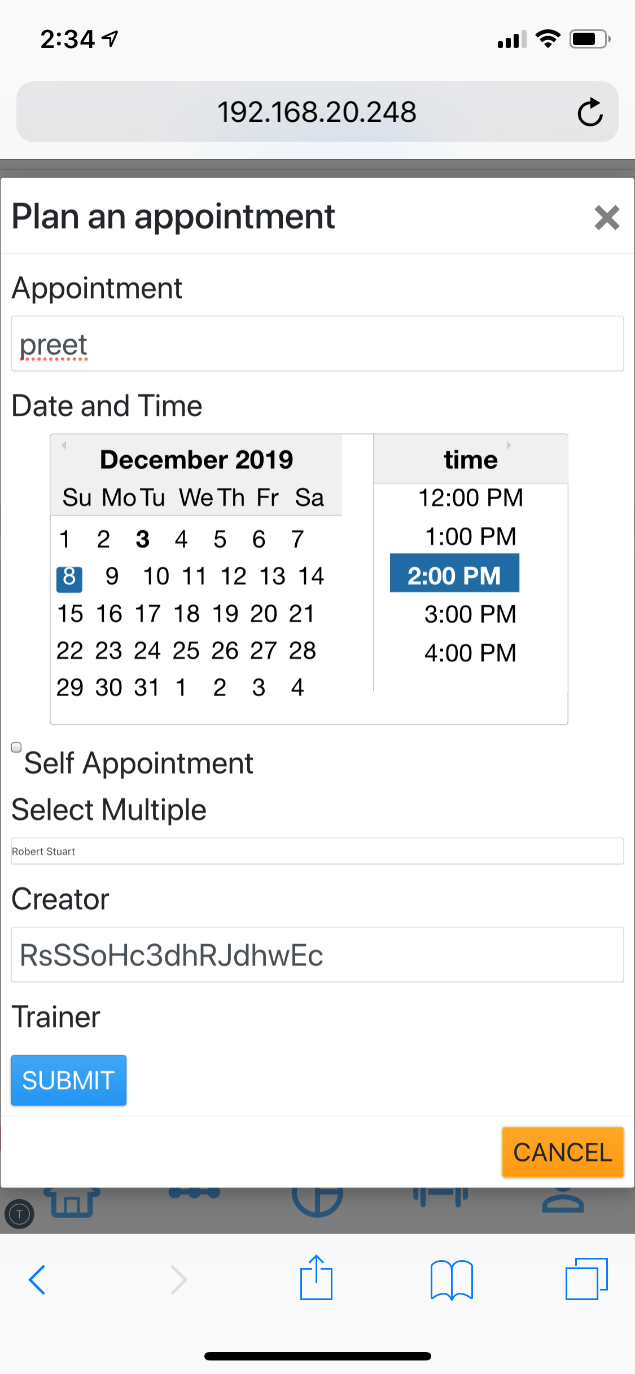635x1374 pixels.
Task: Close the Plan an appointment dialog
Action: [x=606, y=217]
